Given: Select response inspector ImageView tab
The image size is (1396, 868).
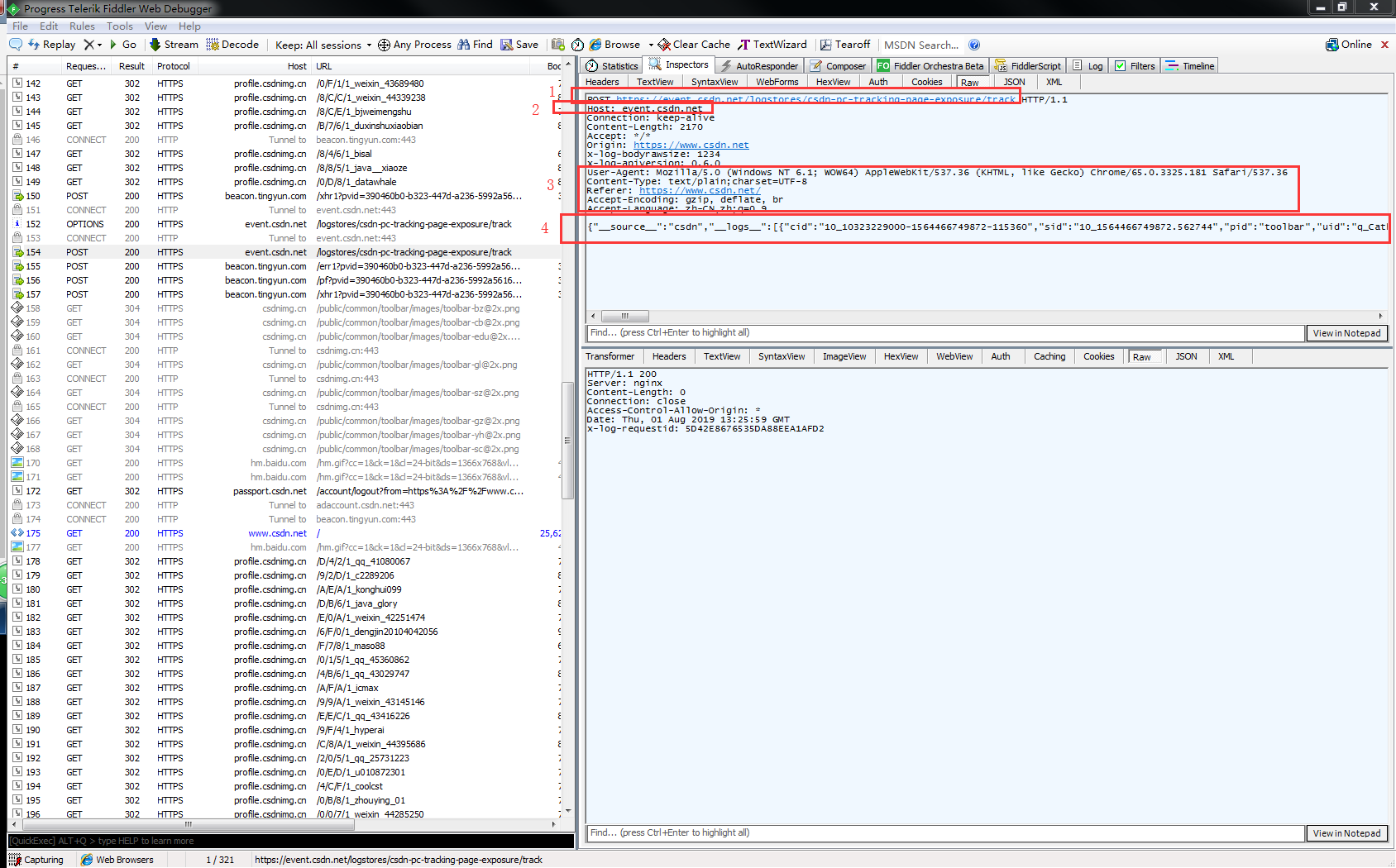Looking at the screenshot, I should pos(844,356).
